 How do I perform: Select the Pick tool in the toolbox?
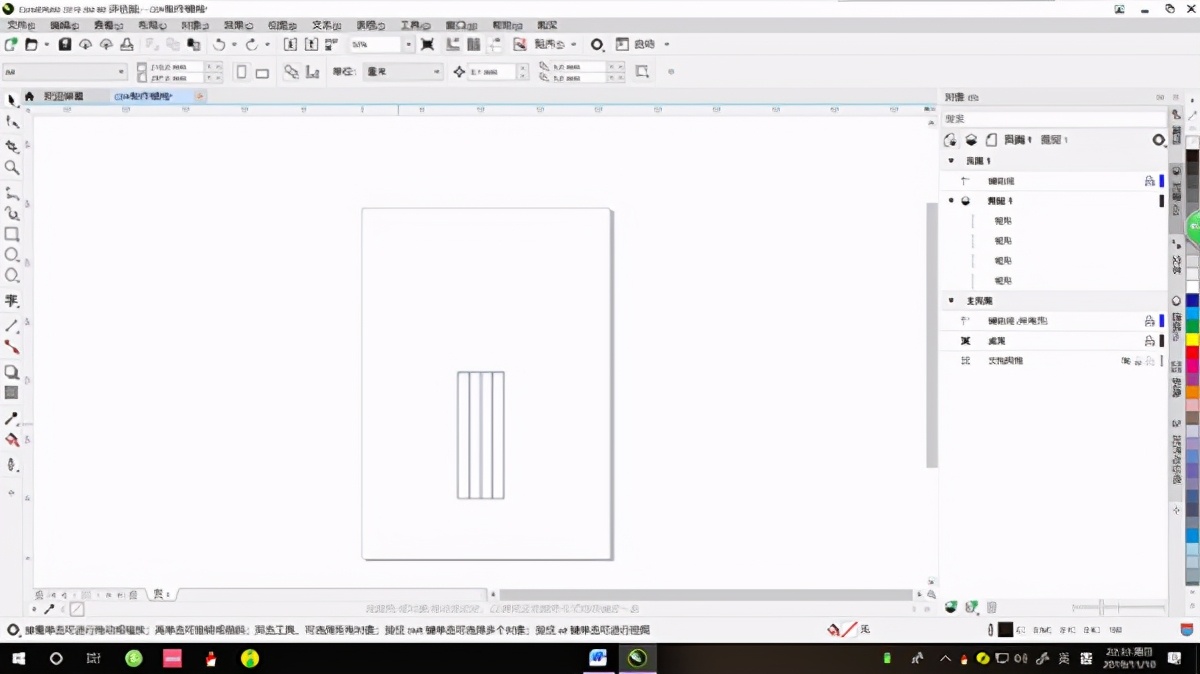pos(13,98)
